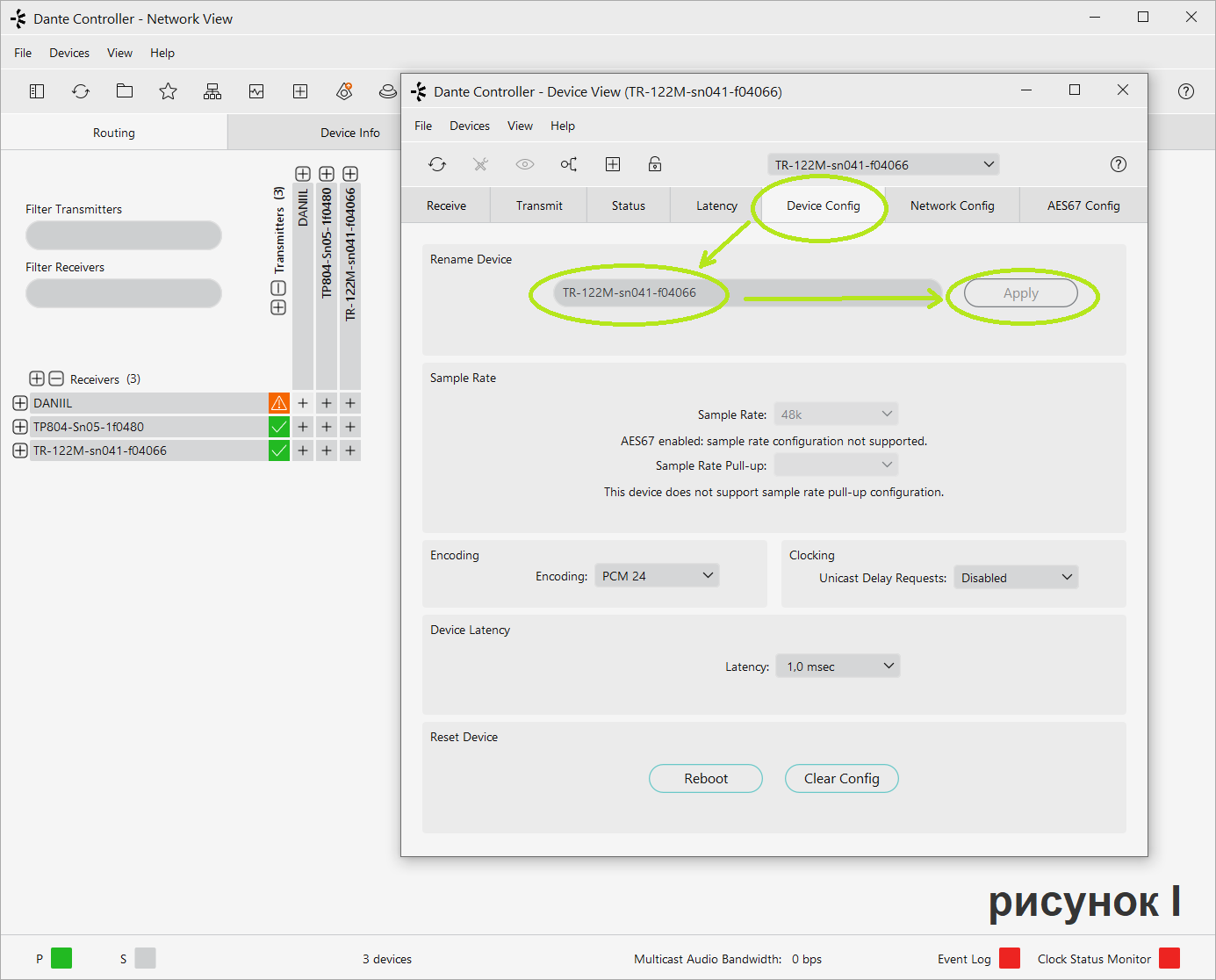Toggle subscription between DANIIL receiver and DANIIL transmitter

tap(303, 403)
